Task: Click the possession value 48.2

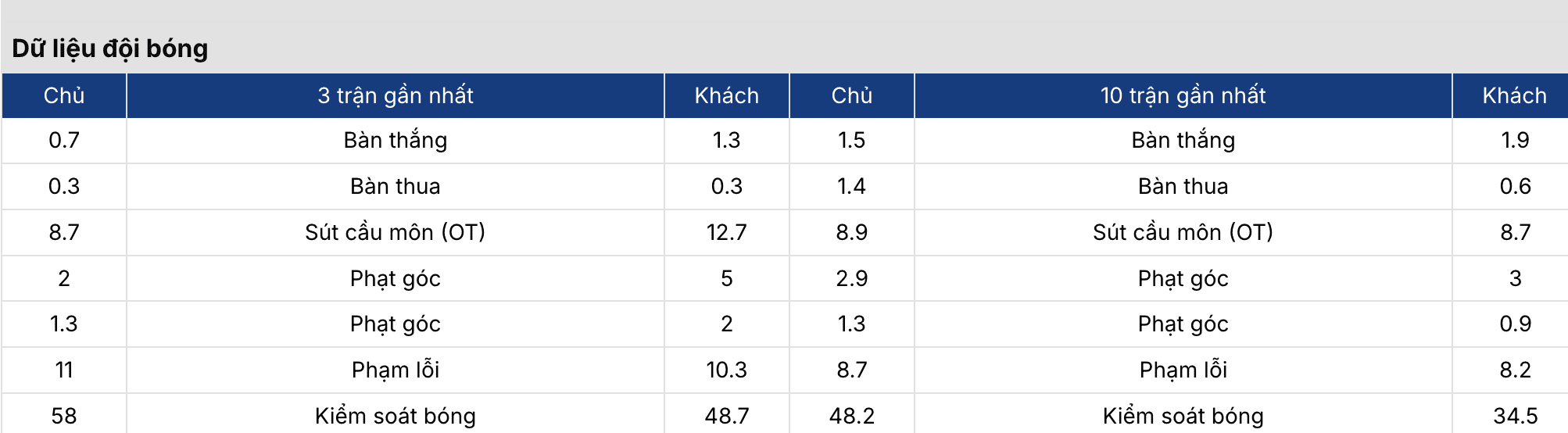Action: 851,416
